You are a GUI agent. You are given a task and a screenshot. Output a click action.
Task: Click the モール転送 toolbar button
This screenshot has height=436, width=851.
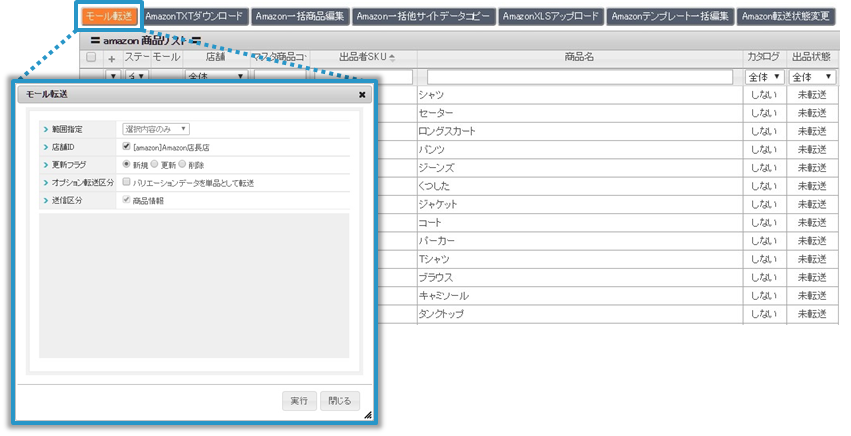tap(109, 16)
